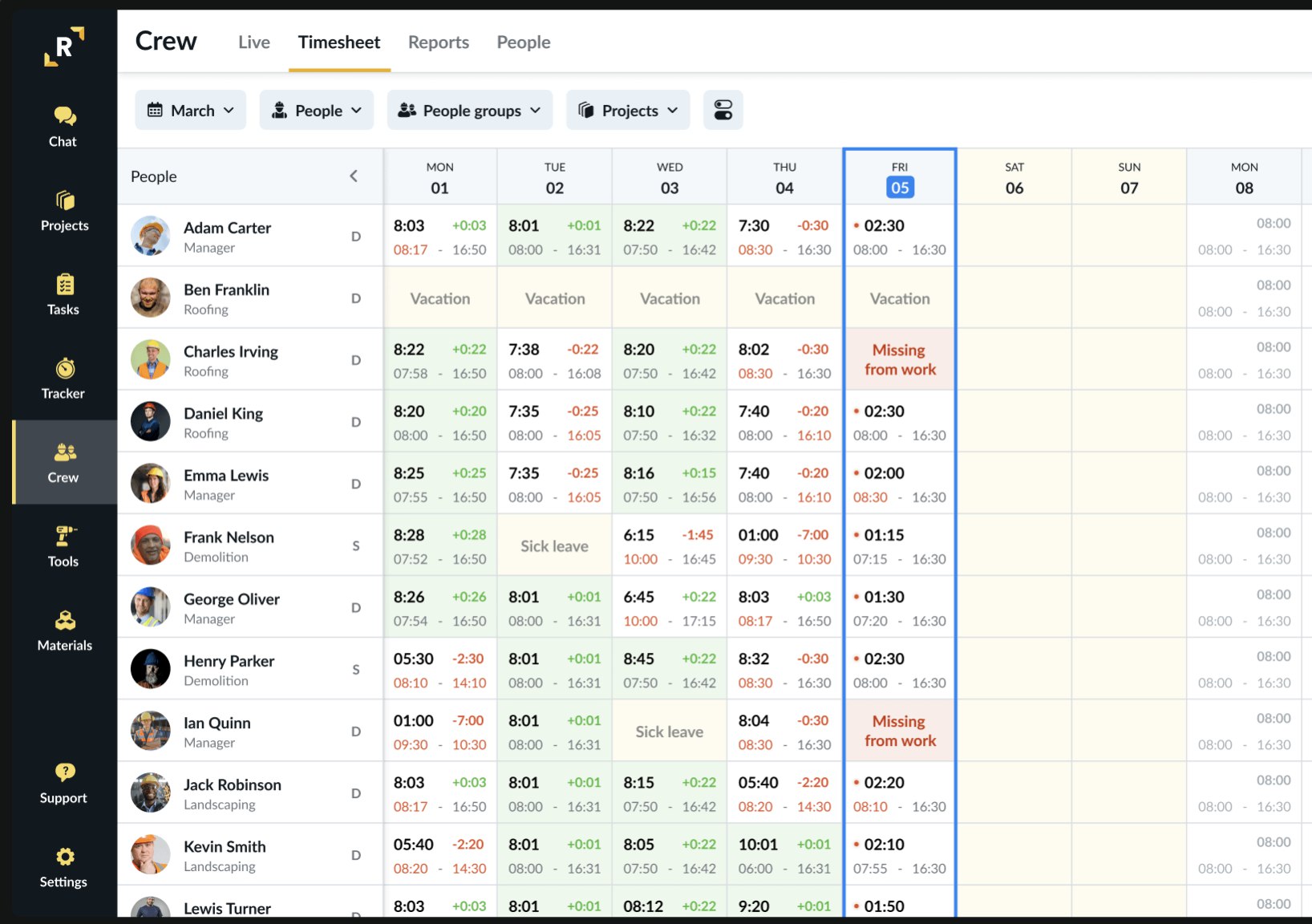Open Adam Carter's name link
Screen dimensions: 1312x924
pos(227,228)
